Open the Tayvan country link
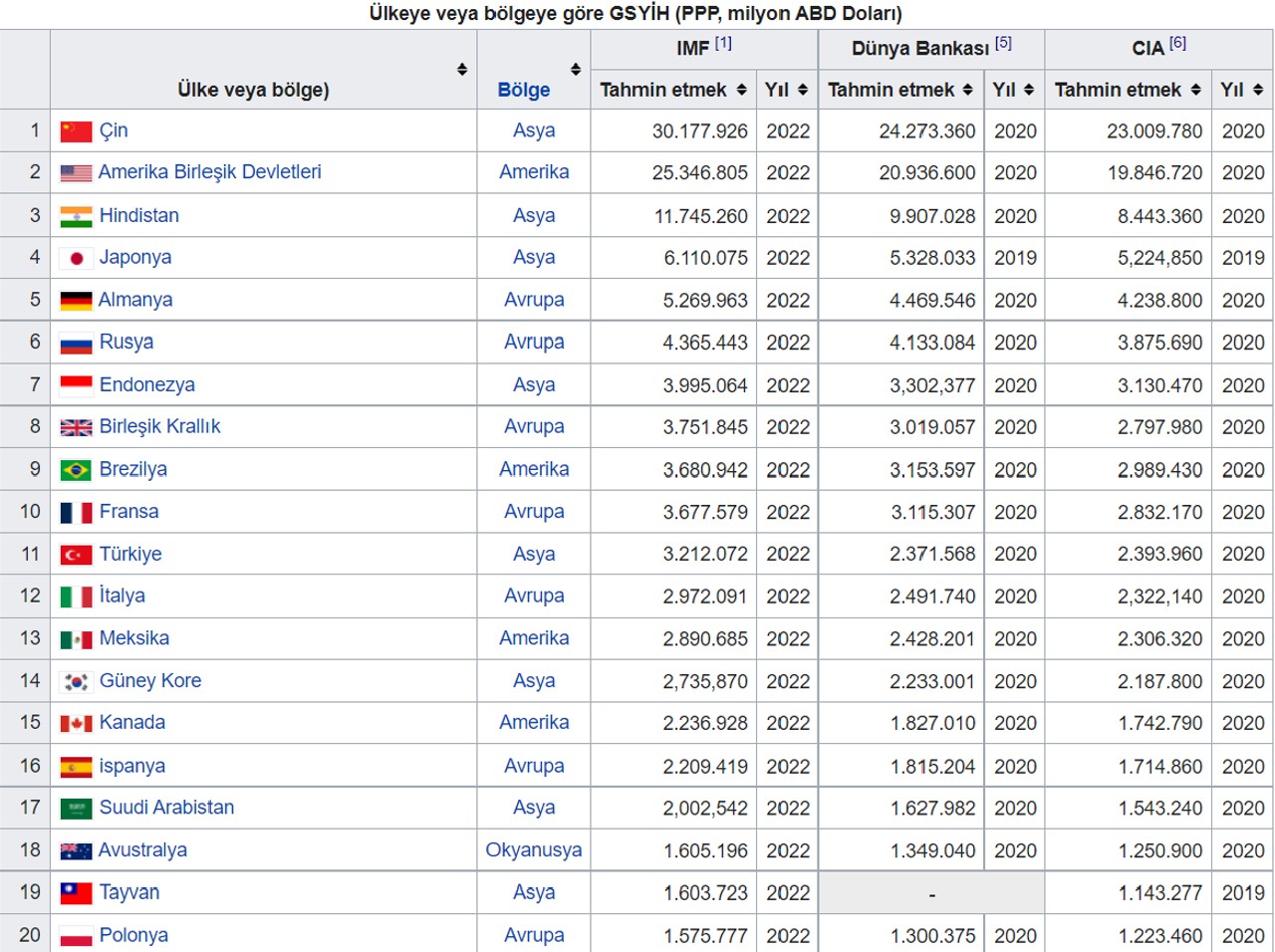Screen dimensions: 1275x952 point(128,892)
